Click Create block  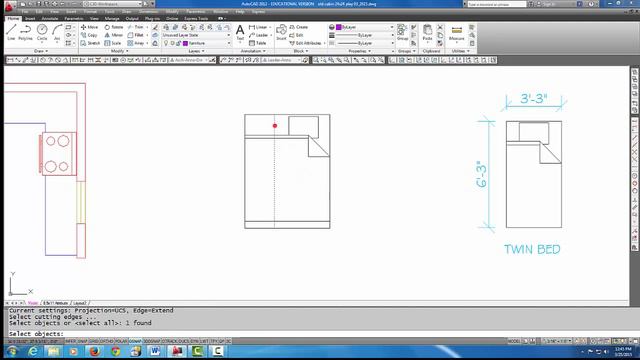[298, 27]
